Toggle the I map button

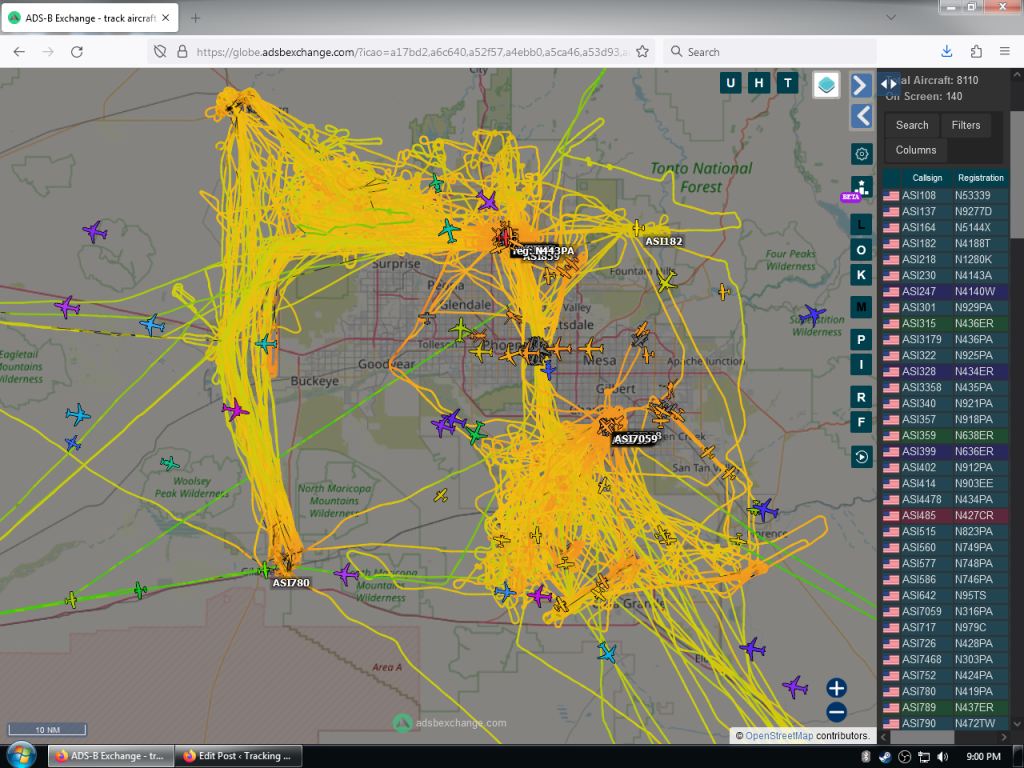[861, 364]
